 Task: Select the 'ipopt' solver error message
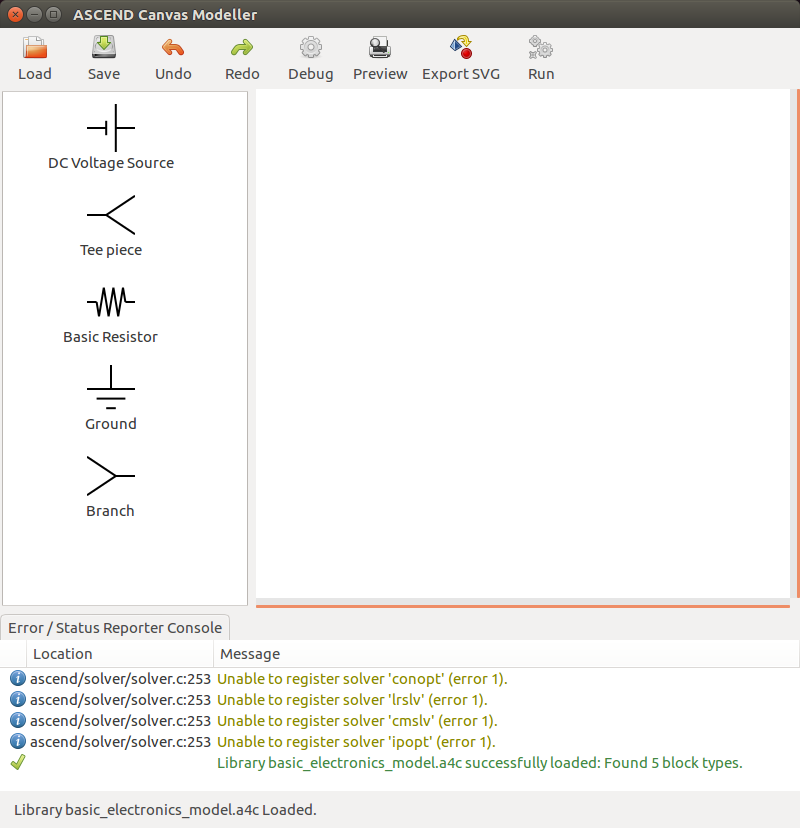[356, 742]
